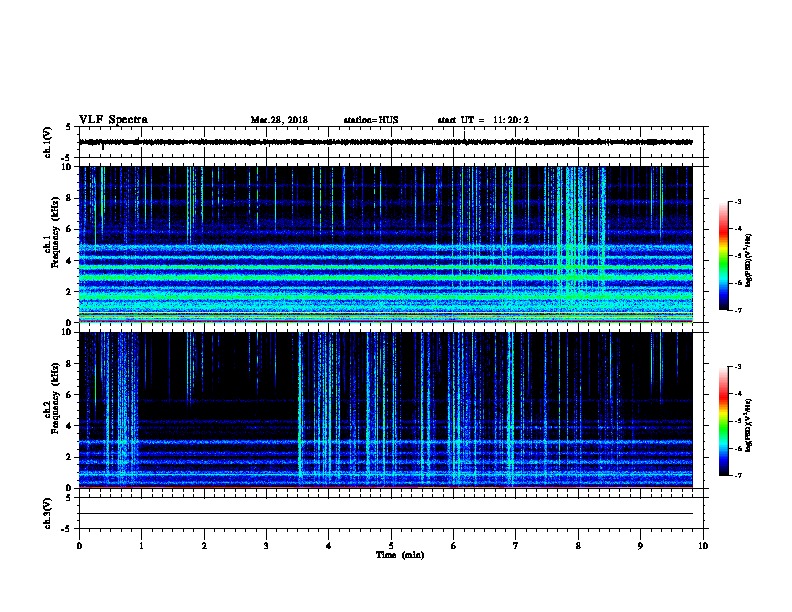Click the "10" kHz tick of ch.2 spectrogram
This screenshot has height=612, width=792.
tap(69, 332)
